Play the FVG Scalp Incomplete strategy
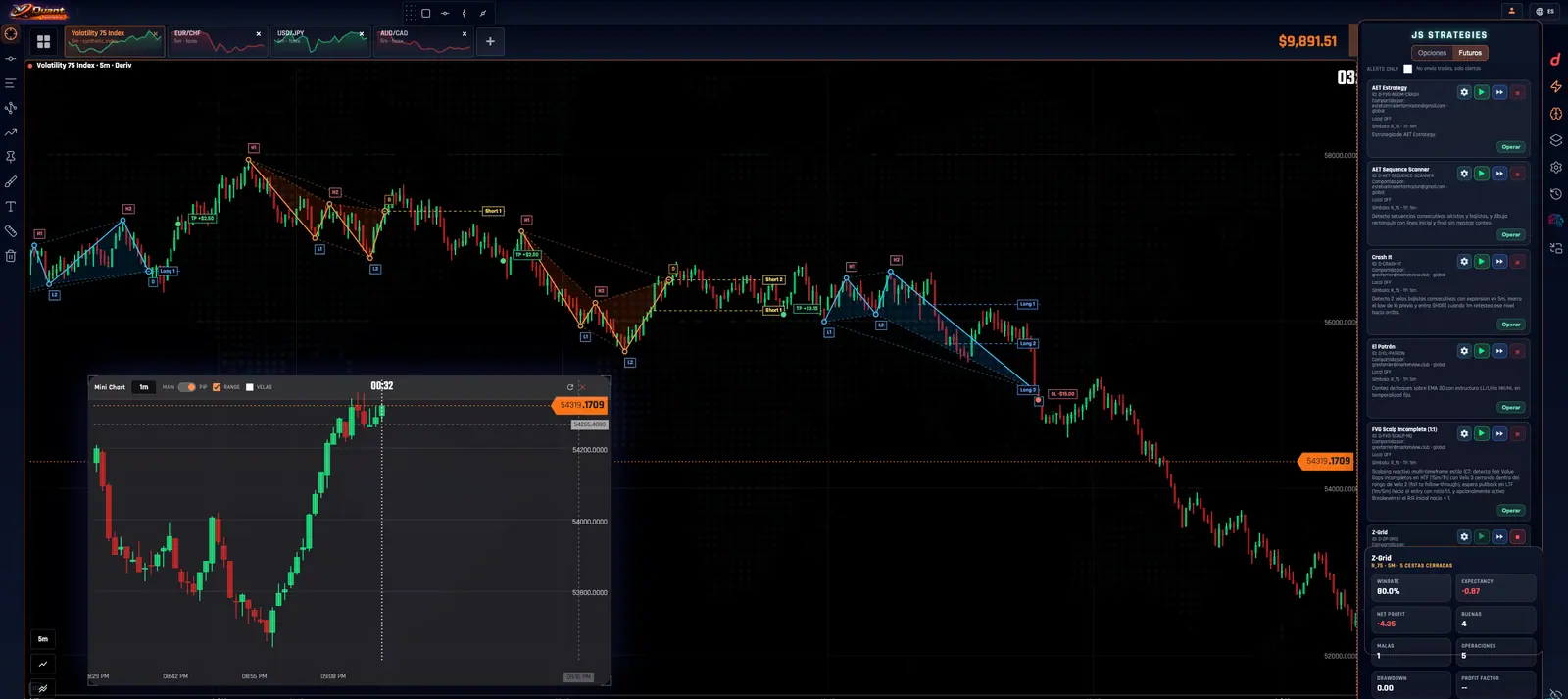Viewport: 1568px width, 699px height. click(1482, 433)
